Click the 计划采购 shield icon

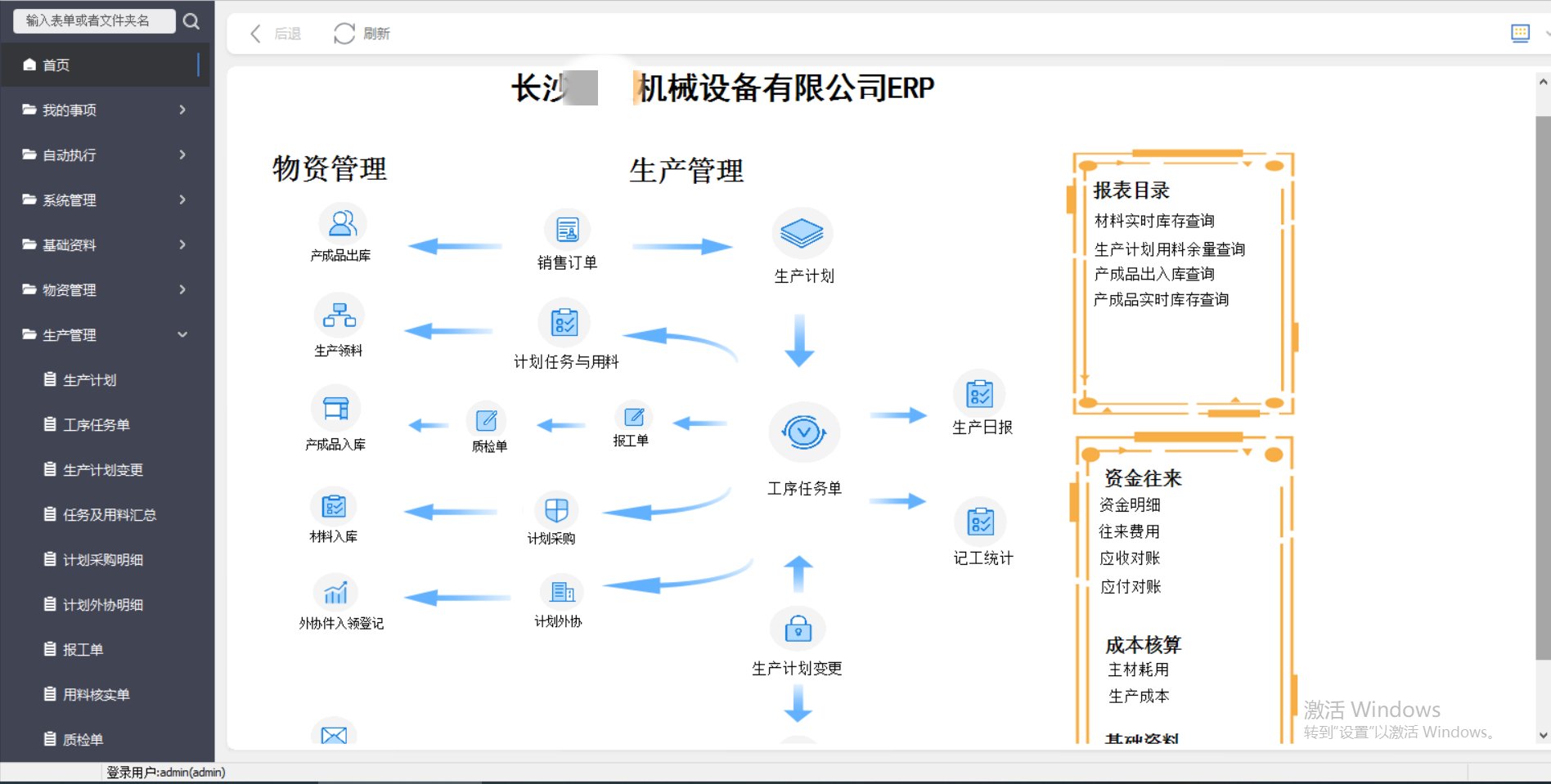[556, 510]
